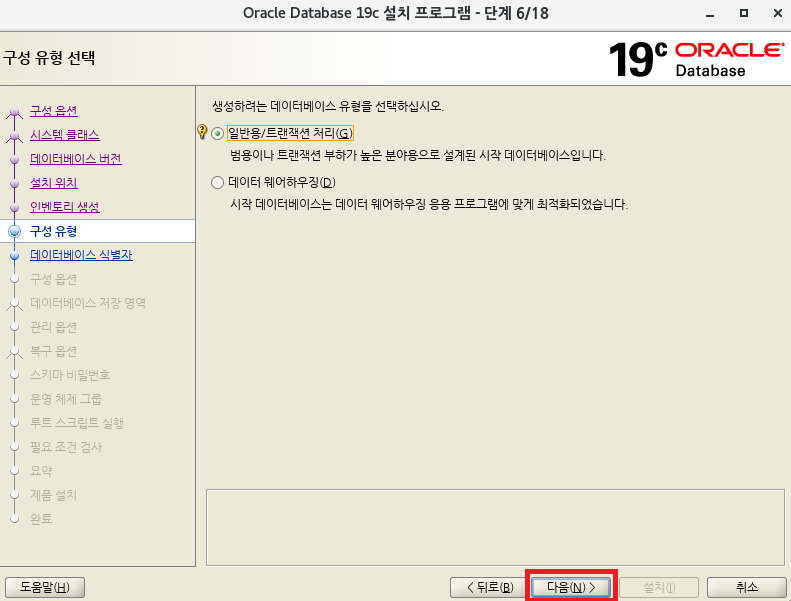Image resolution: width=791 pixels, height=601 pixels.
Task: Close the Oracle installer window
Action: point(778,13)
